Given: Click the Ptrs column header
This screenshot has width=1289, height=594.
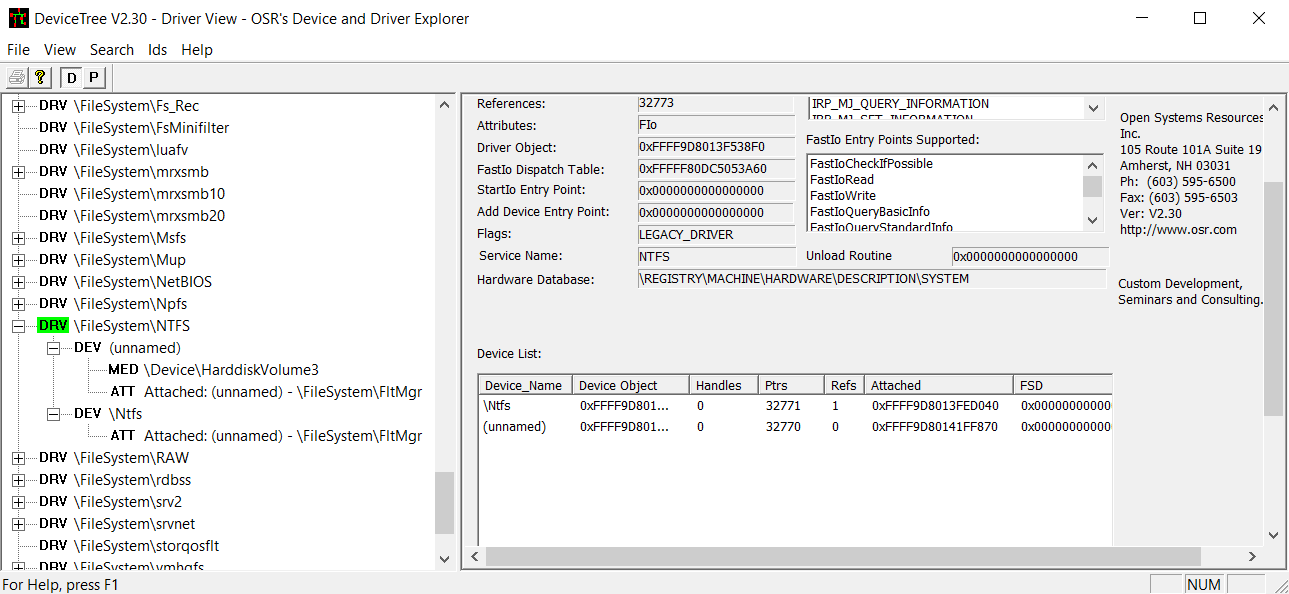Looking at the screenshot, I should point(791,385).
